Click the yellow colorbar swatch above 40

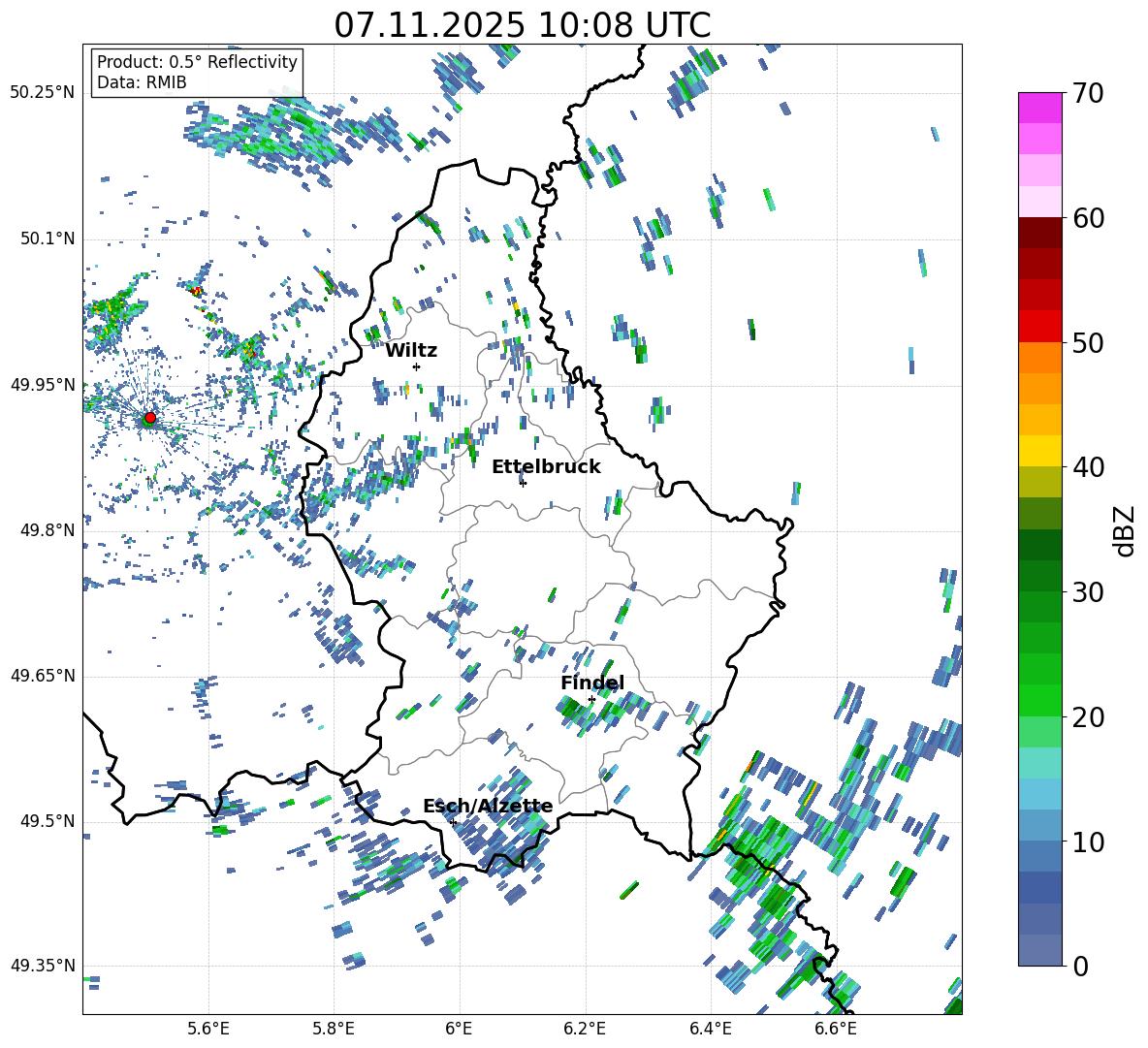click(1039, 452)
